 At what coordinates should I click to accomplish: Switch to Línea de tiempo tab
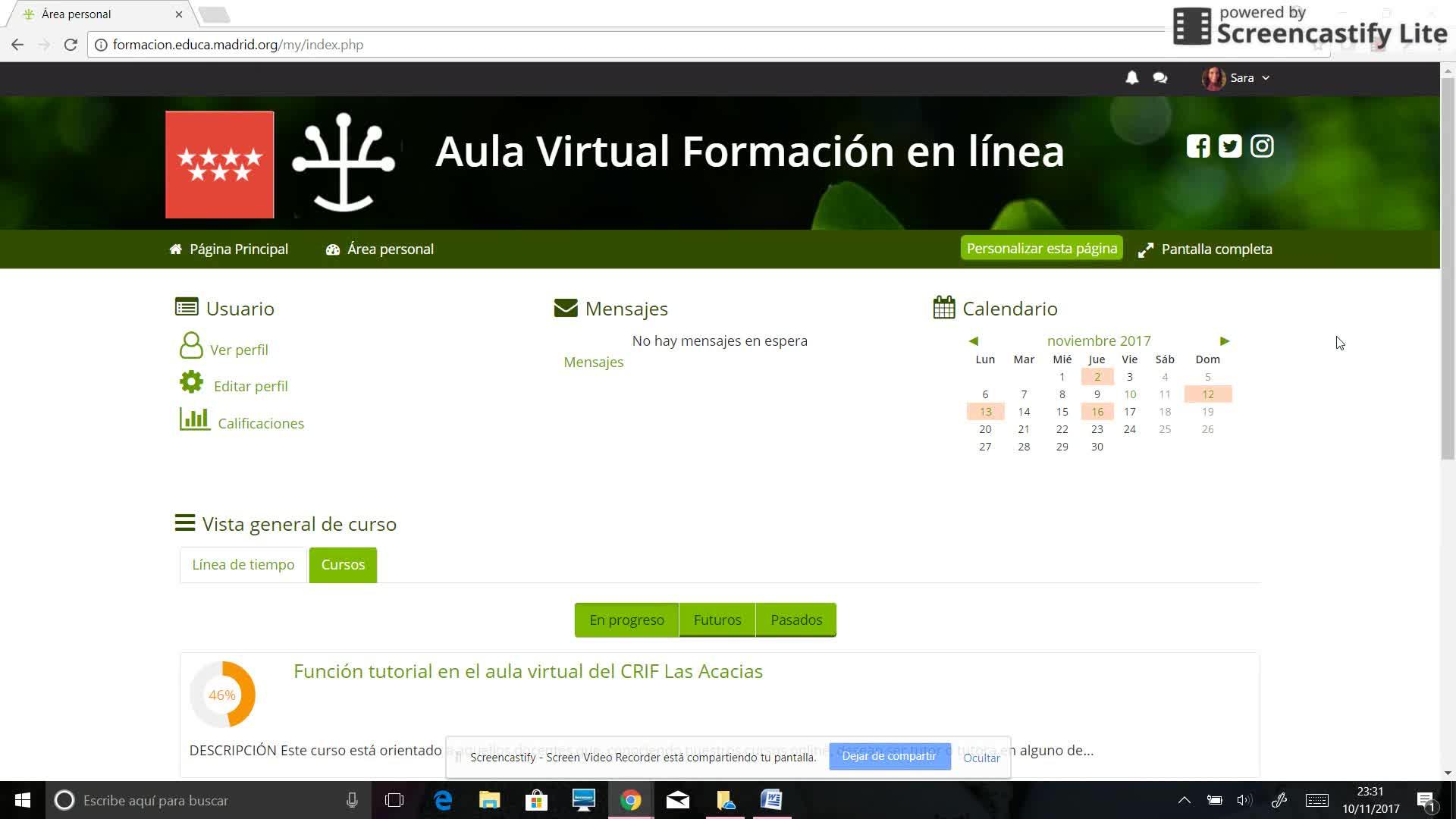pyautogui.click(x=243, y=565)
